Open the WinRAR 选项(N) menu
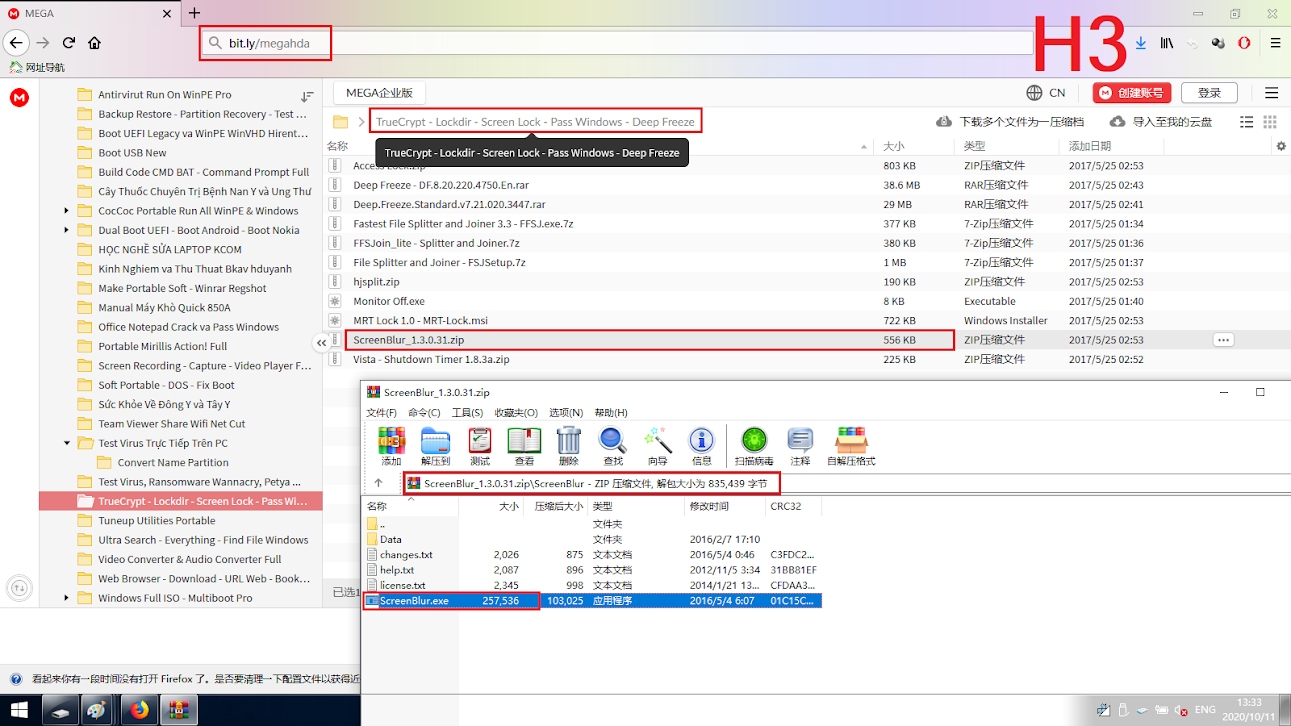The width and height of the screenshot is (1291, 726). click(x=566, y=412)
